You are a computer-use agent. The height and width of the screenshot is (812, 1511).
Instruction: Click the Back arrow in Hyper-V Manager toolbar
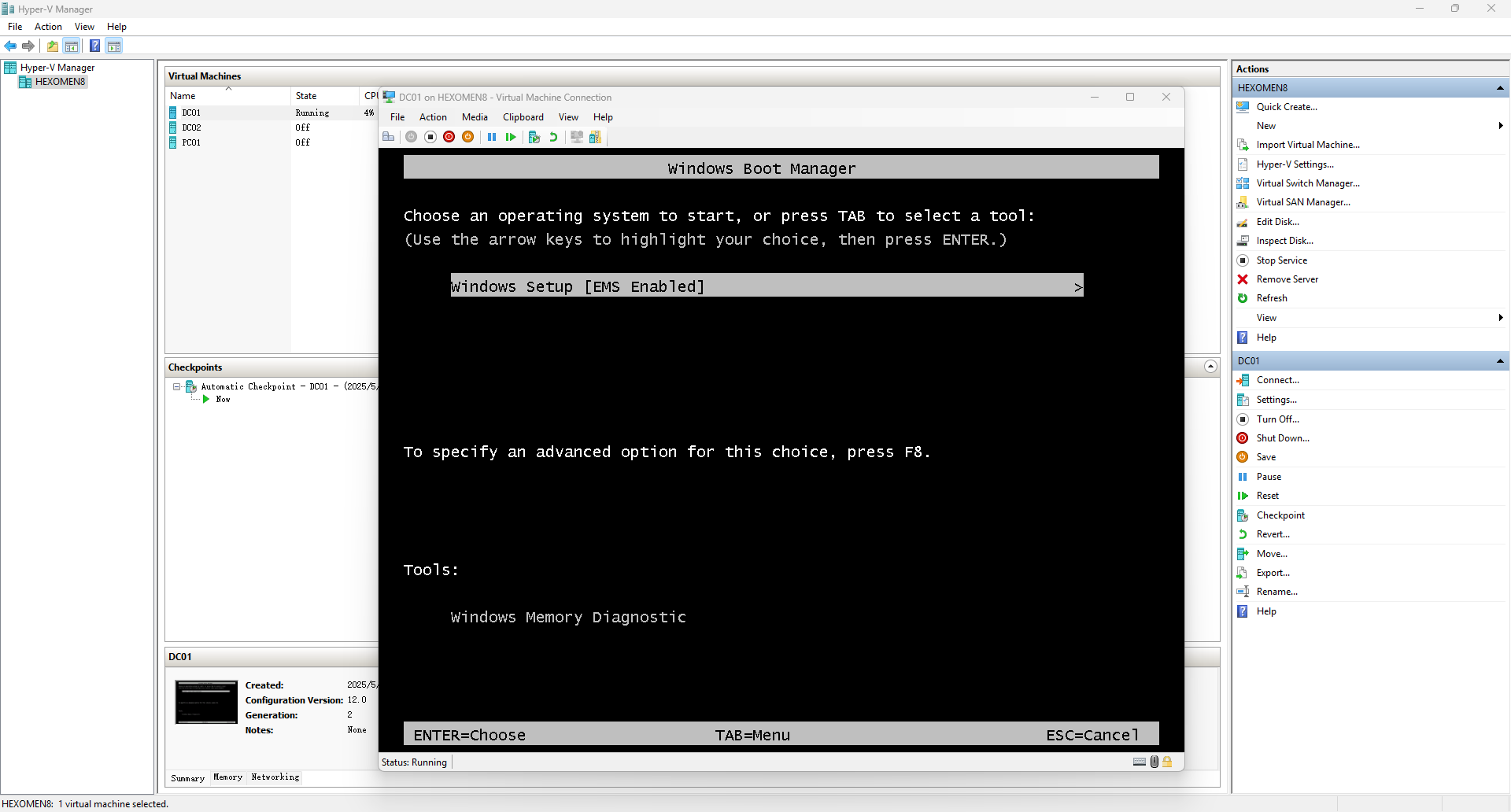[10, 46]
